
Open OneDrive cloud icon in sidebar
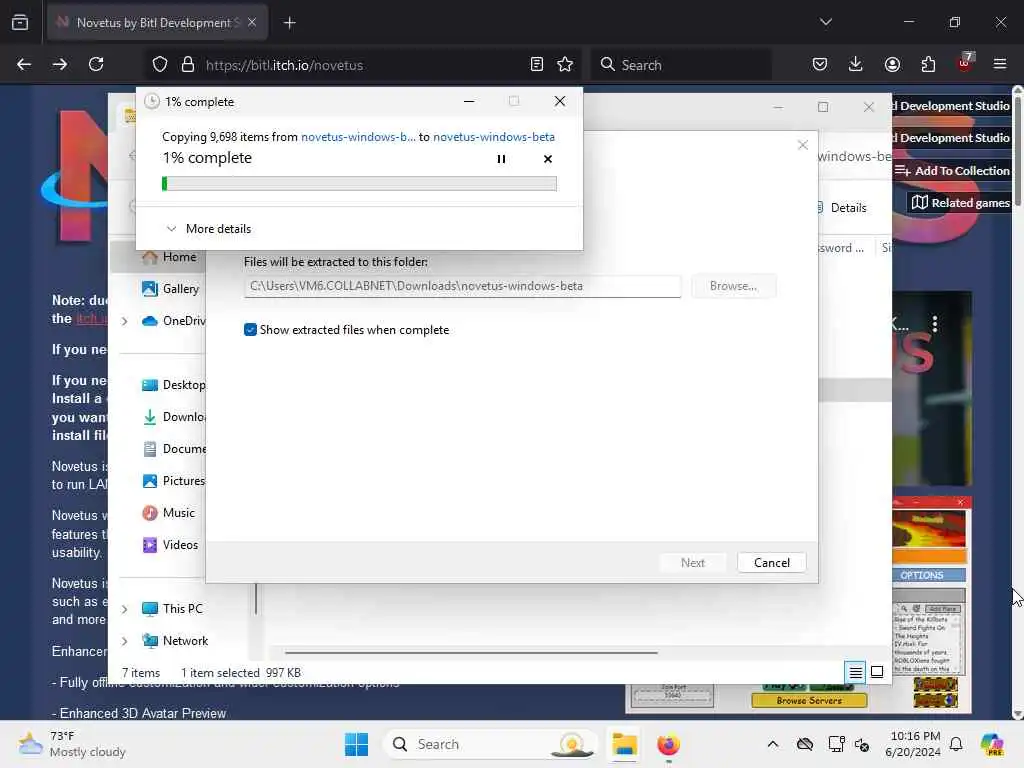pyautogui.click(x=150, y=321)
